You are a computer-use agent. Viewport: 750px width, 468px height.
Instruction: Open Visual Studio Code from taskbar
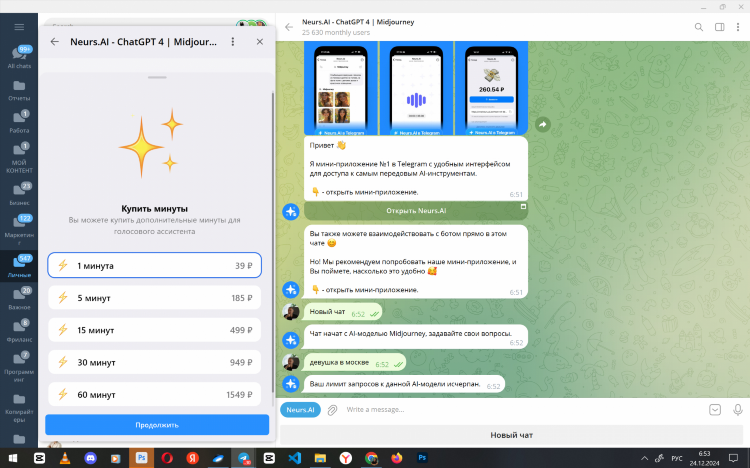point(295,458)
